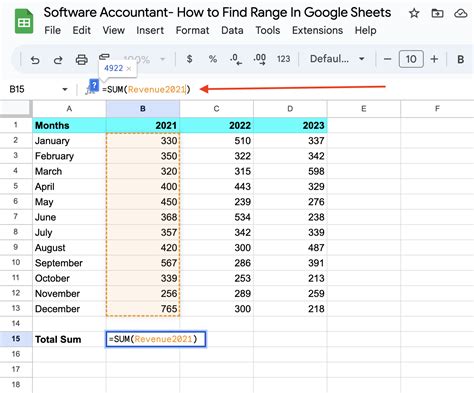Open the Default font dropdown
The image size is (474, 393).
(x=337, y=59)
